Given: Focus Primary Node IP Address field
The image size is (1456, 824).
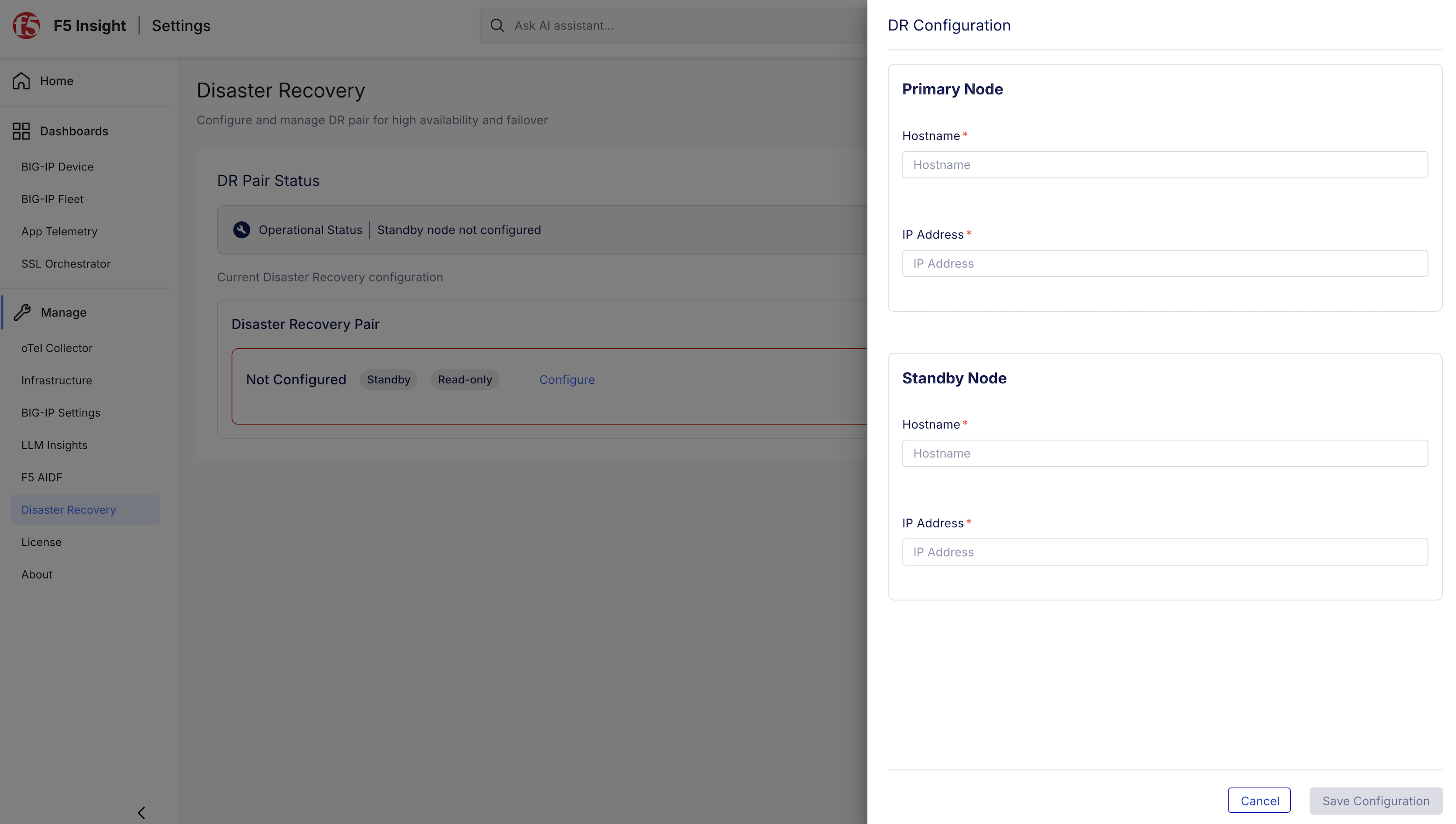Looking at the screenshot, I should (x=1165, y=263).
